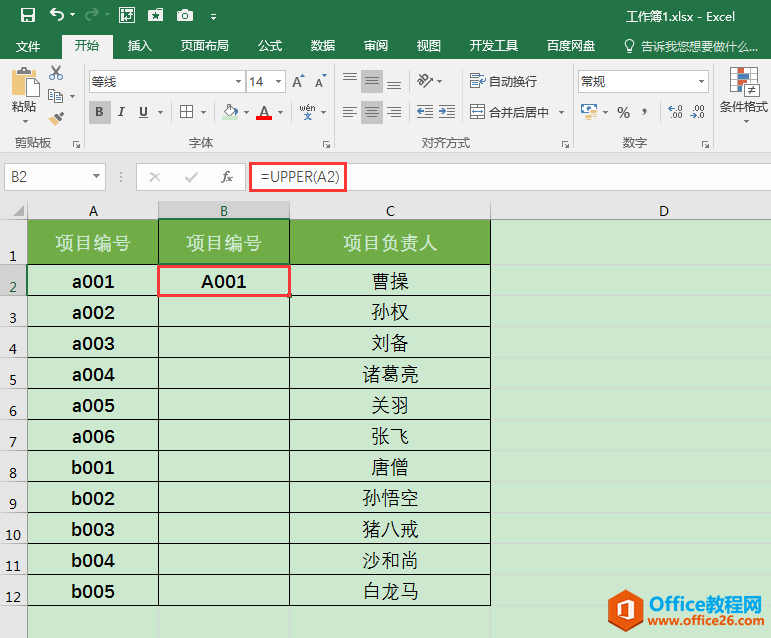Toggle Italic formatting
771x638 pixels.
(x=121, y=112)
